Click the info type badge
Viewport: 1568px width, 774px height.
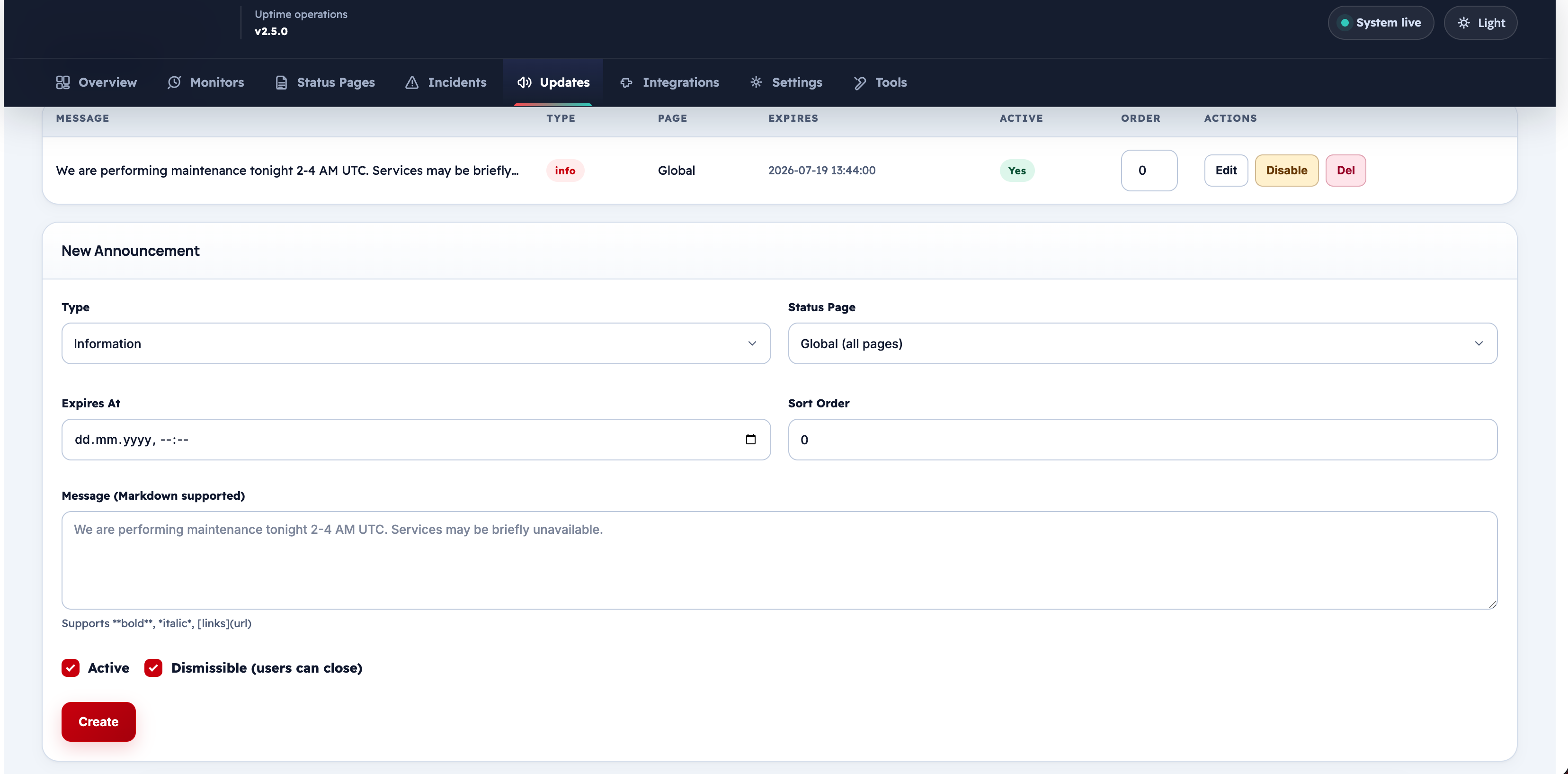click(x=565, y=171)
